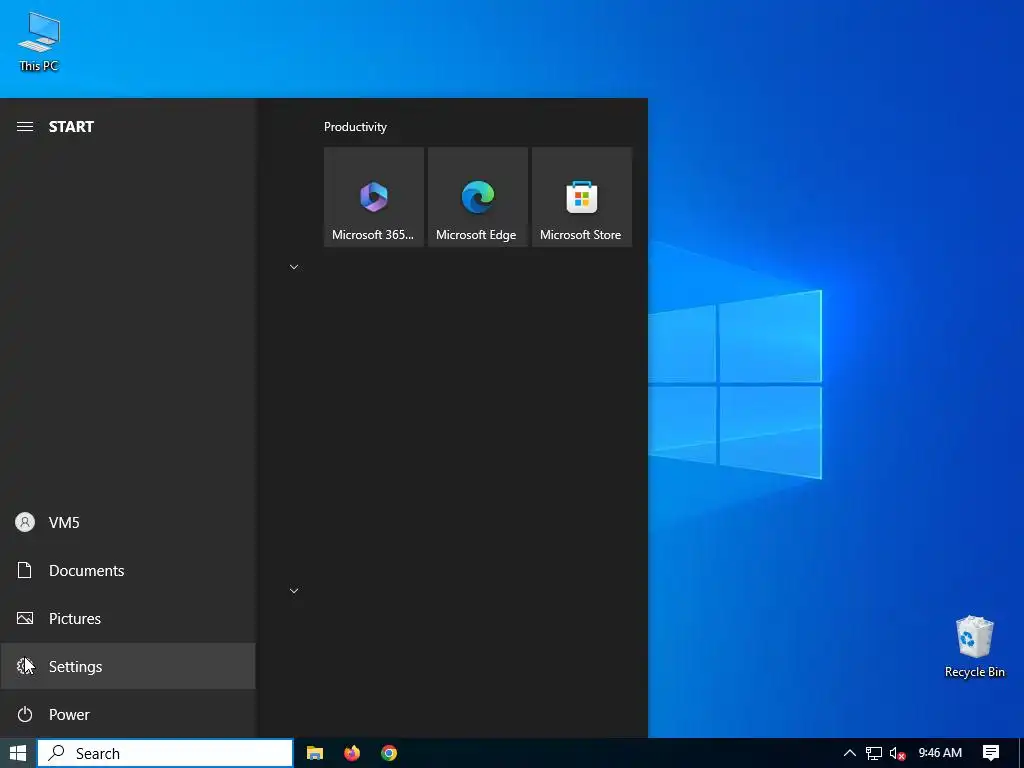Click the muted volume tray icon

pyautogui.click(x=898, y=753)
